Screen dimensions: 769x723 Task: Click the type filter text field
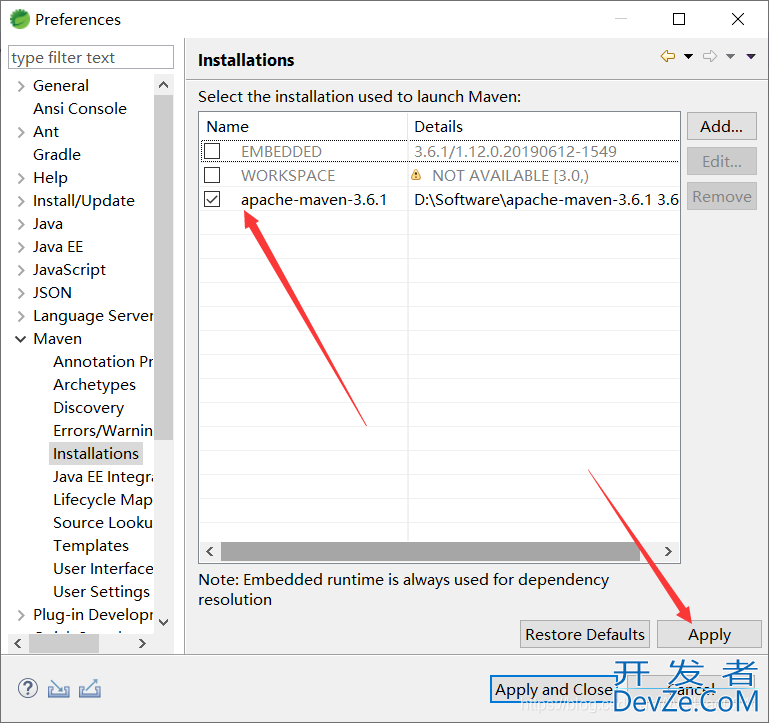click(91, 57)
